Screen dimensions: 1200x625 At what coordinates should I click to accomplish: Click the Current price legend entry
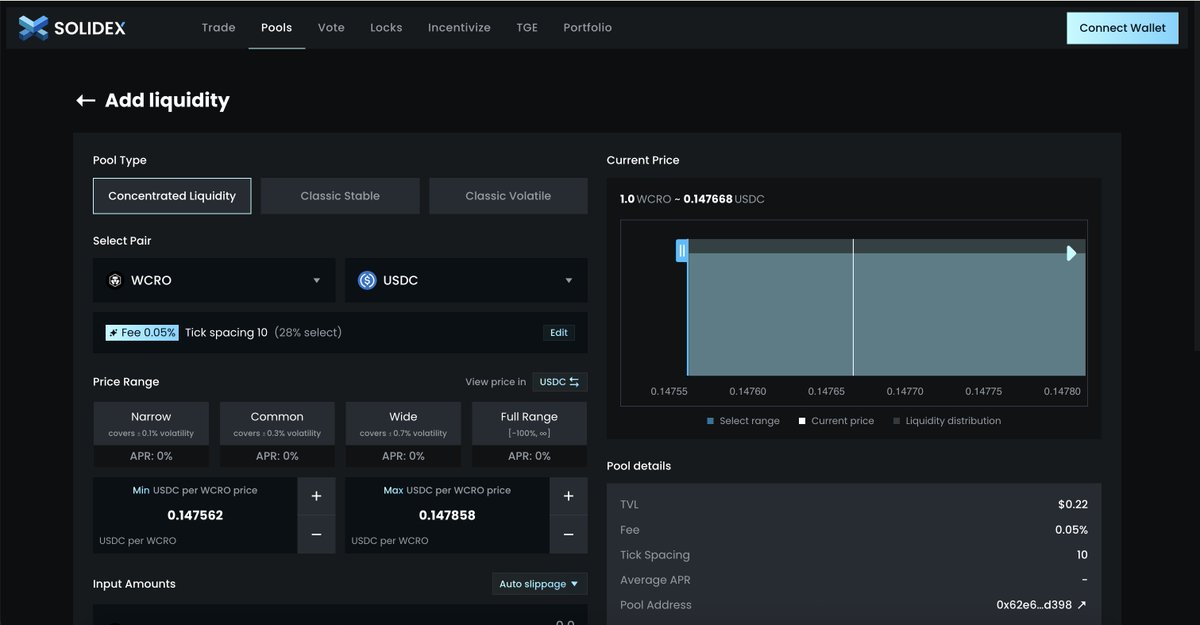coord(836,421)
